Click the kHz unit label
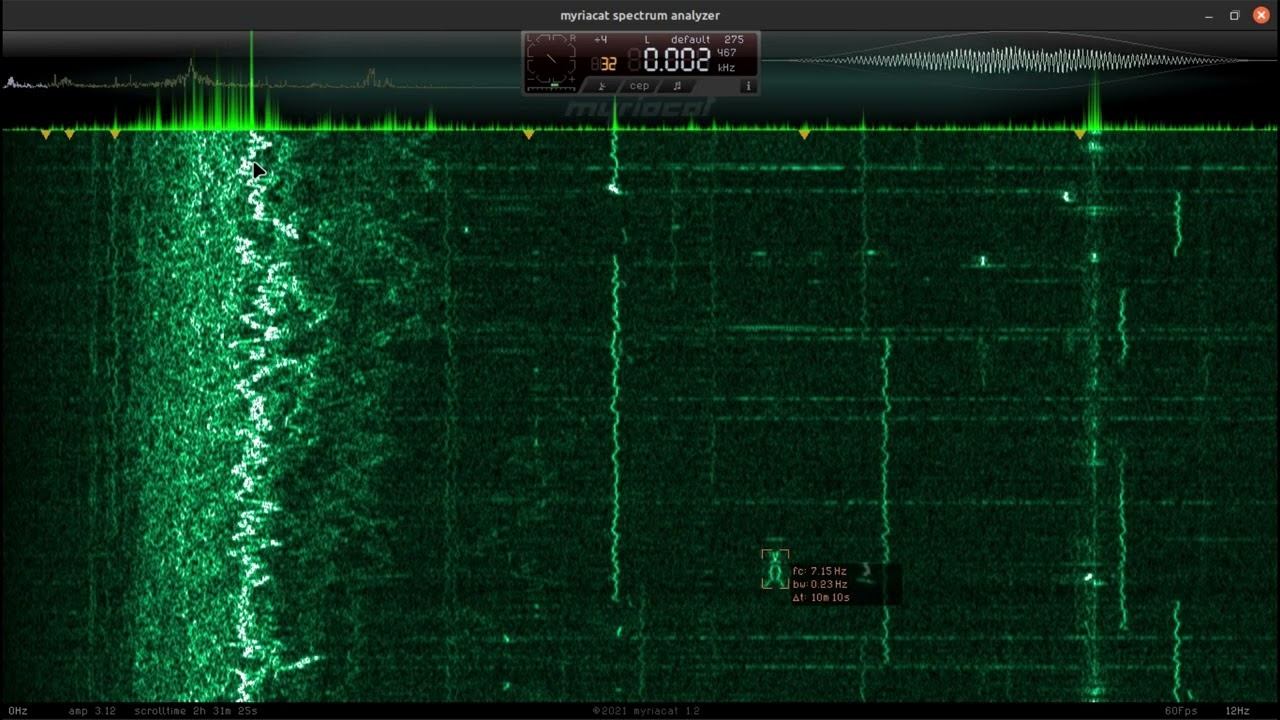The image size is (1280, 720). pos(726,68)
